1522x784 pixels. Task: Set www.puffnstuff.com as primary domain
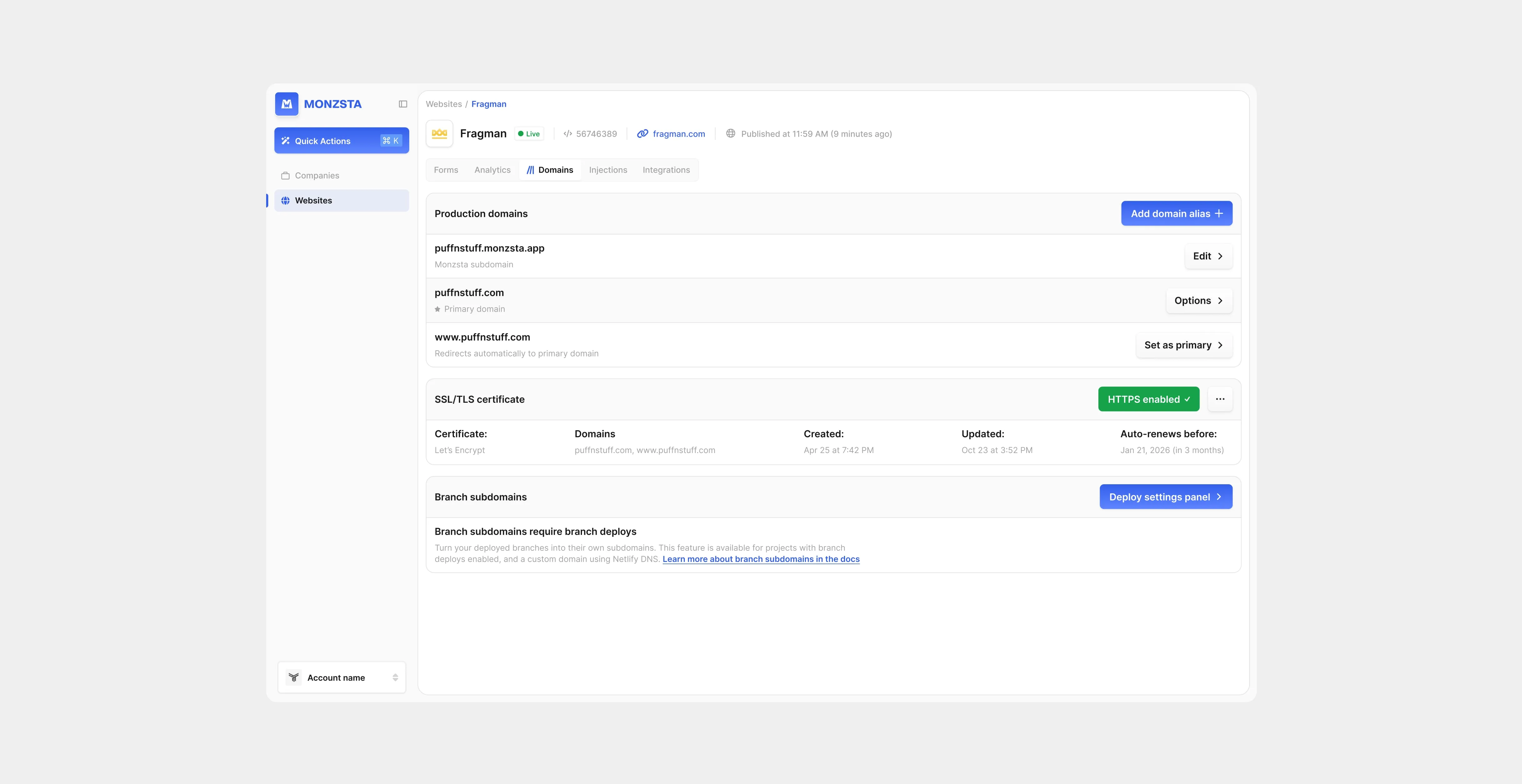(1183, 345)
